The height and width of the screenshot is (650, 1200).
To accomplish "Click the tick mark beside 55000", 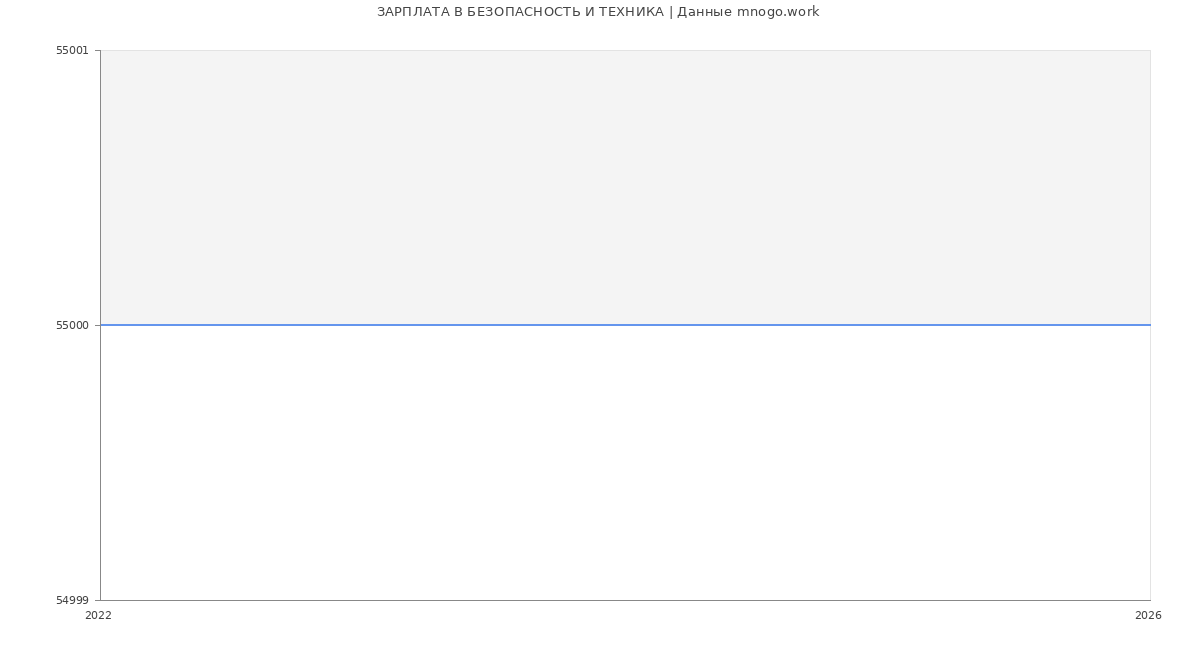I will click(98, 324).
